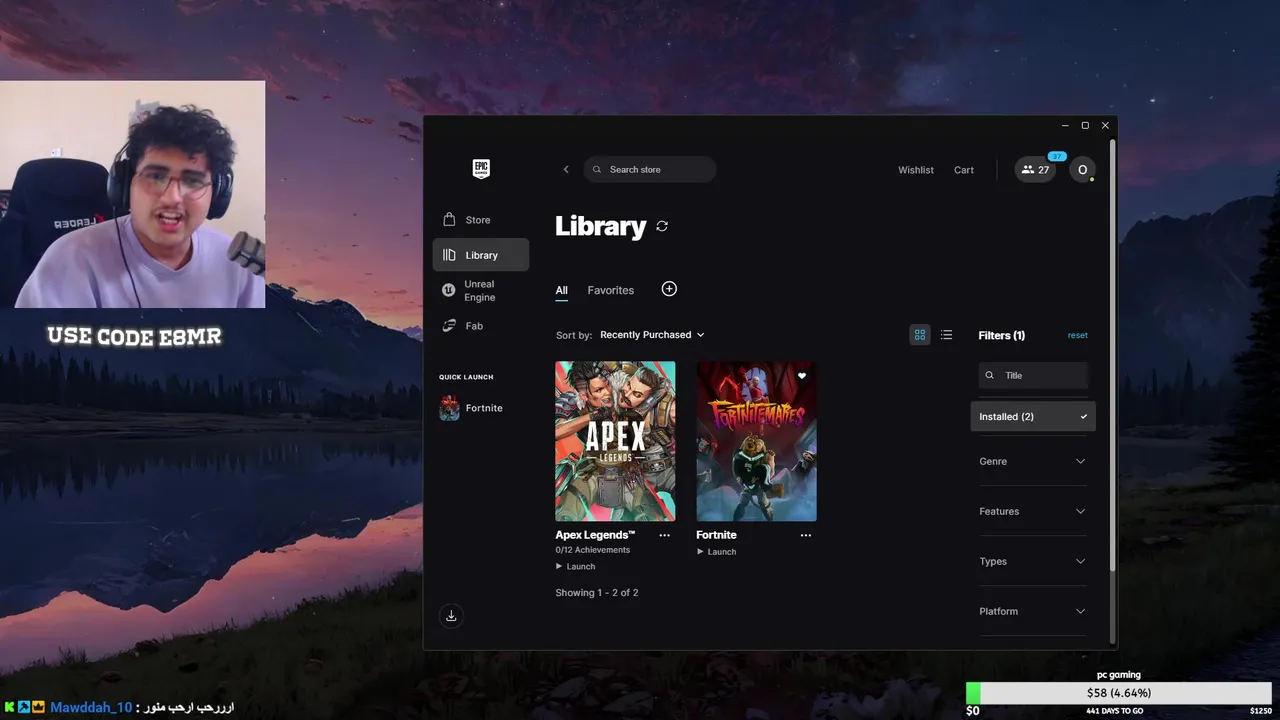This screenshot has height=720, width=1280.
Task: Add a new collection with plus icon
Action: tap(669, 289)
